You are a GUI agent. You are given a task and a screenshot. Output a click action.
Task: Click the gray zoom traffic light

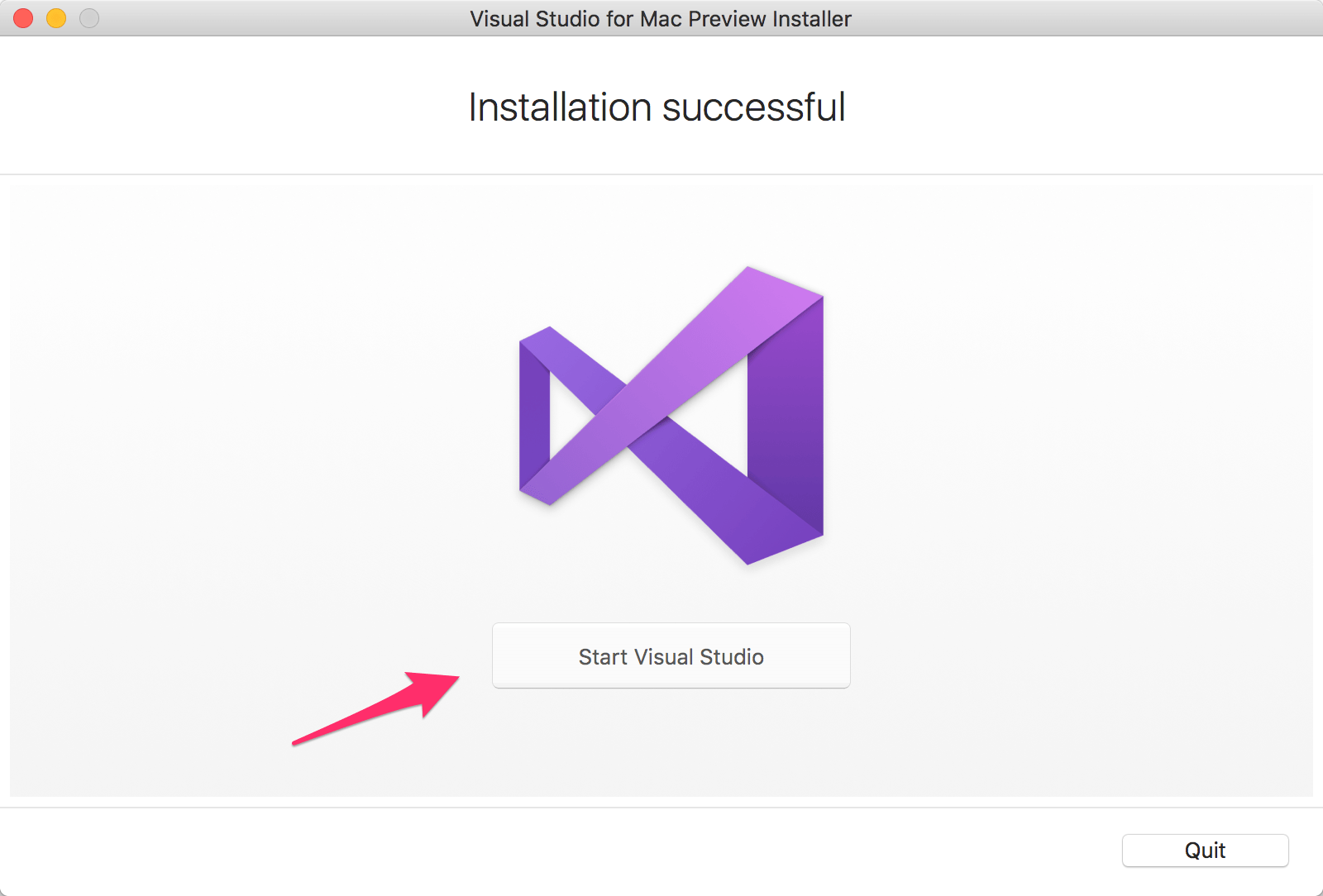[88, 17]
